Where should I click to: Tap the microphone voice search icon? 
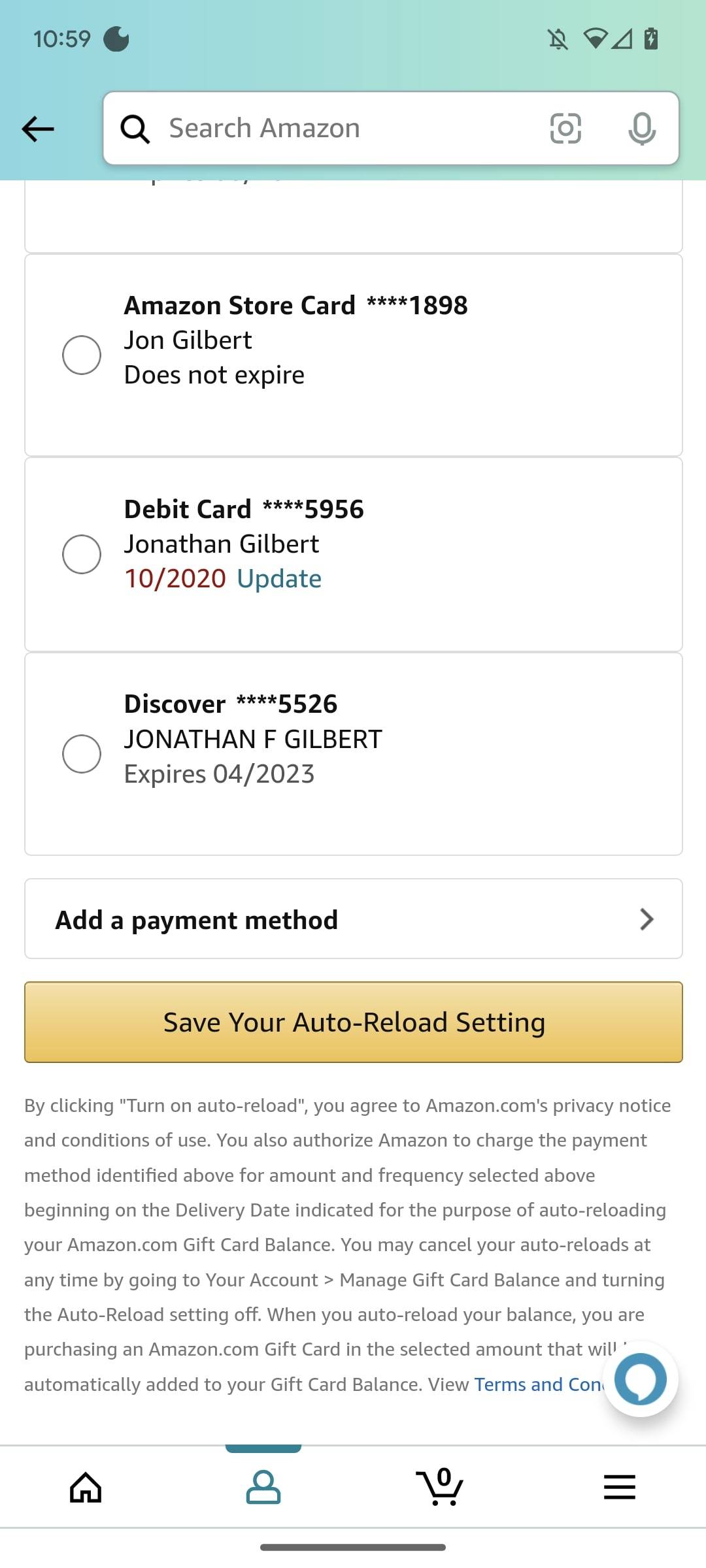point(642,128)
